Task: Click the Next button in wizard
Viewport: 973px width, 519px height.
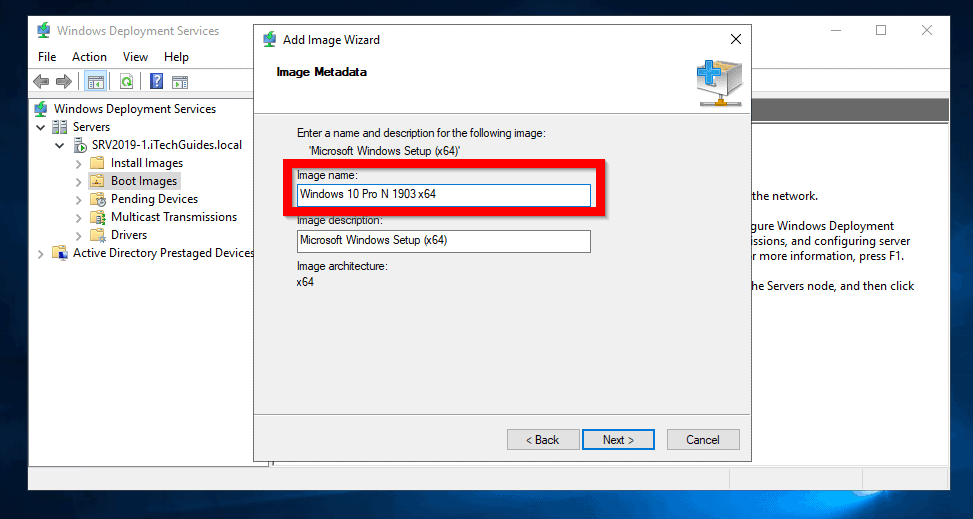Action: pyautogui.click(x=619, y=440)
